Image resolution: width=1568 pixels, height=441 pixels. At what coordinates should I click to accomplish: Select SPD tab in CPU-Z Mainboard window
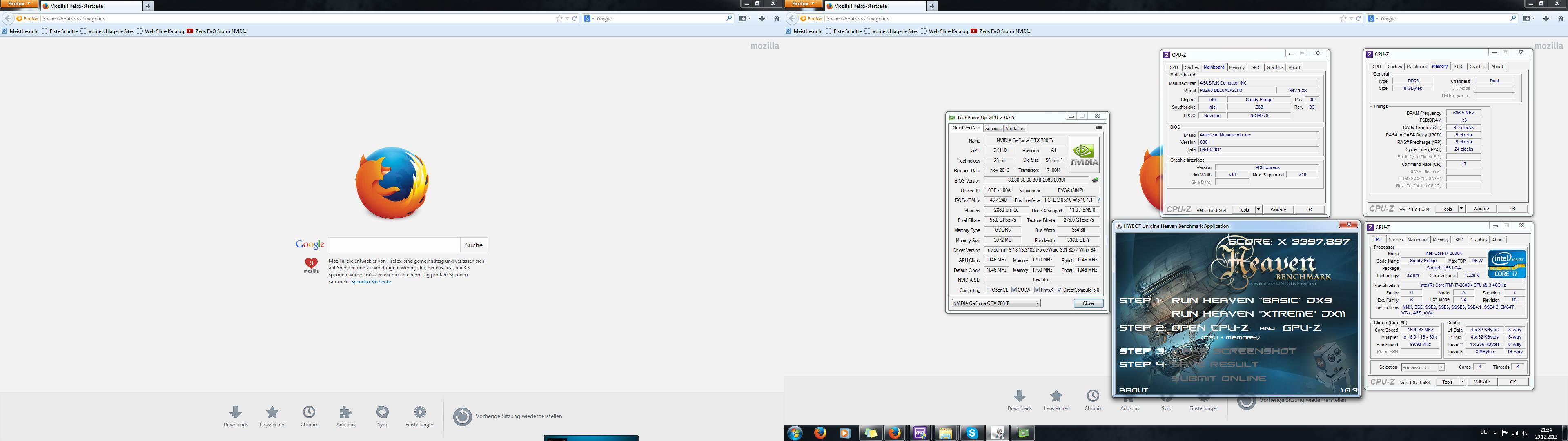coord(1255,68)
